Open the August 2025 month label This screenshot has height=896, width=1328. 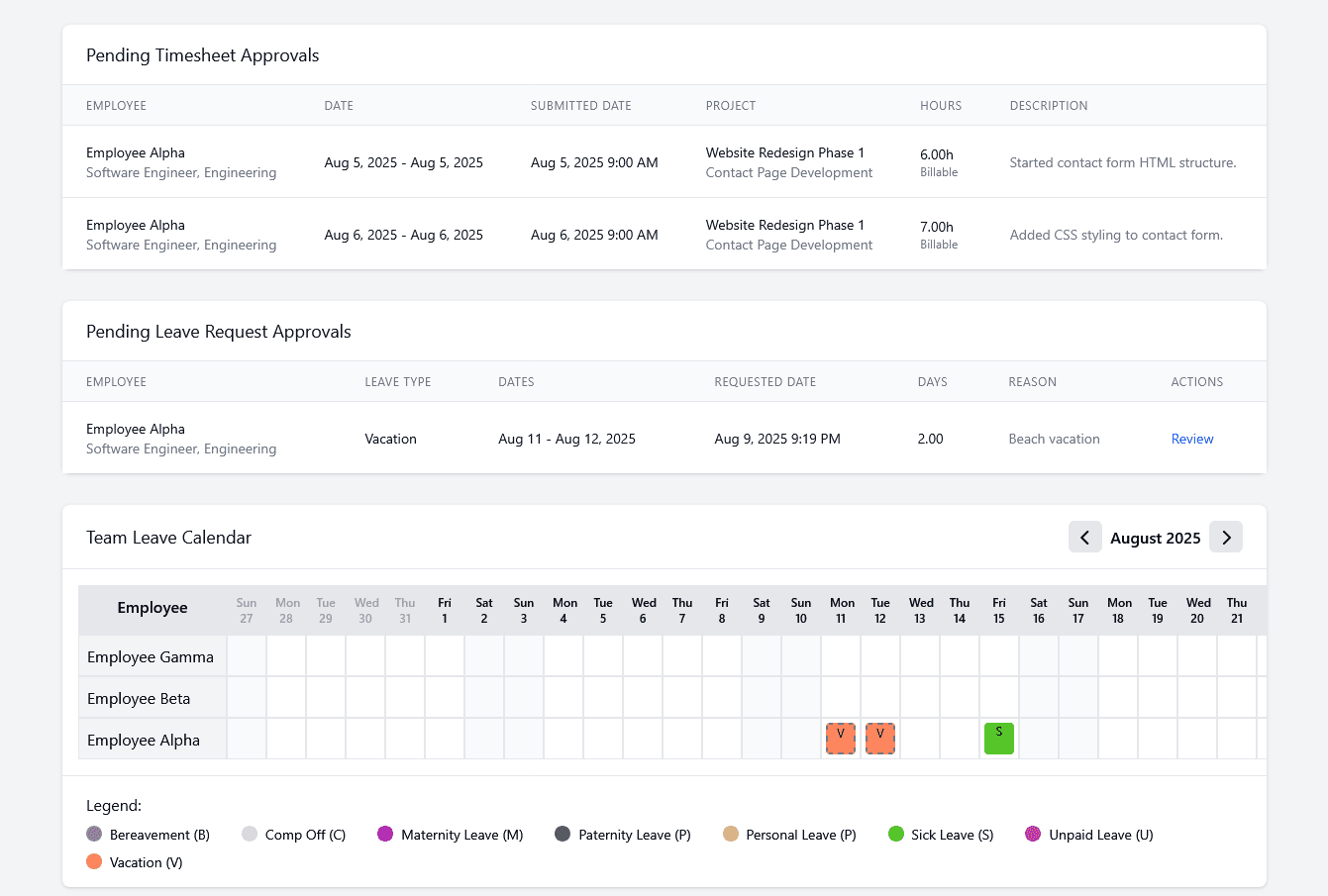coord(1155,537)
